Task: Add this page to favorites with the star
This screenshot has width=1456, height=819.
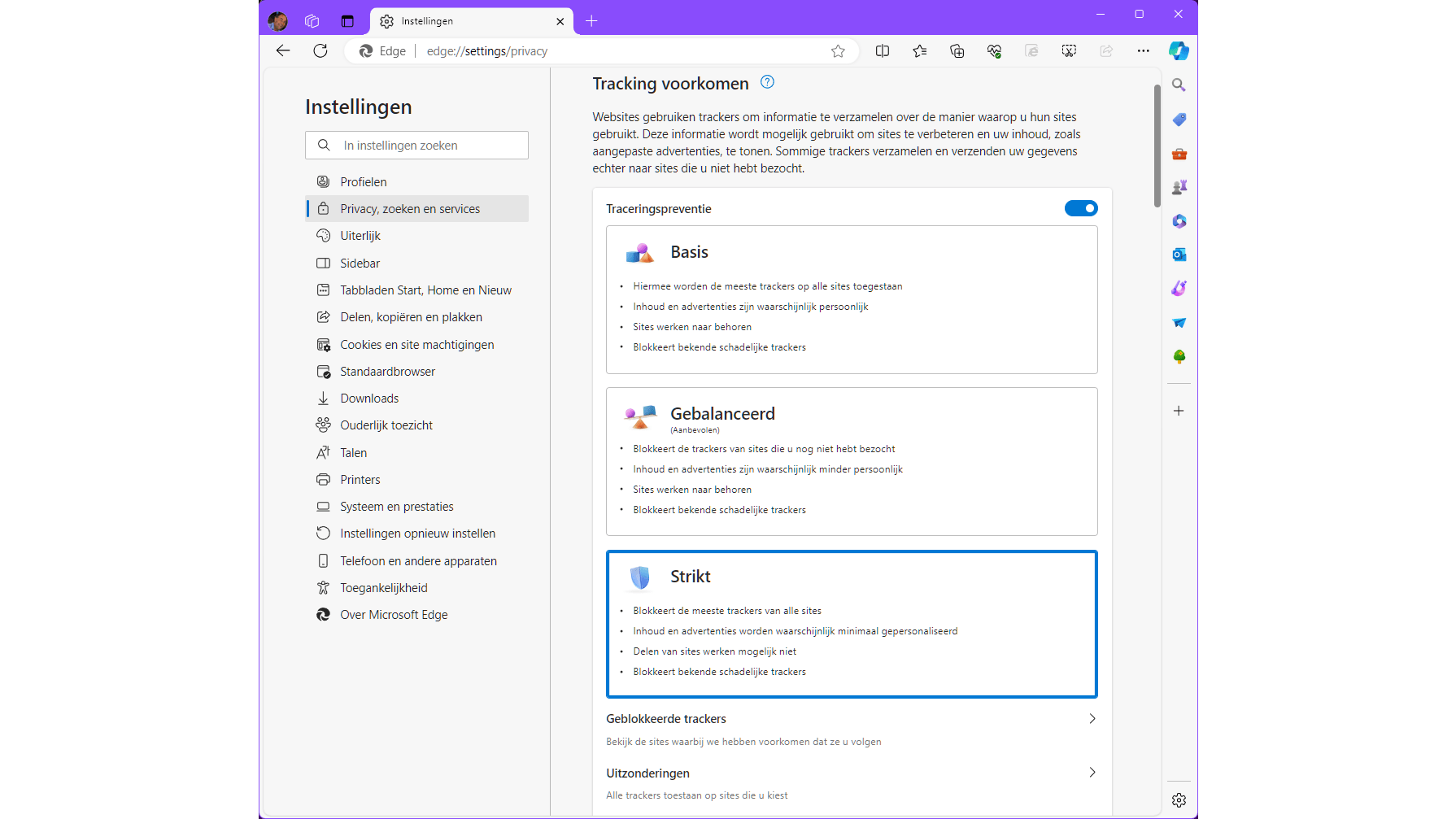Action: pos(839,50)
